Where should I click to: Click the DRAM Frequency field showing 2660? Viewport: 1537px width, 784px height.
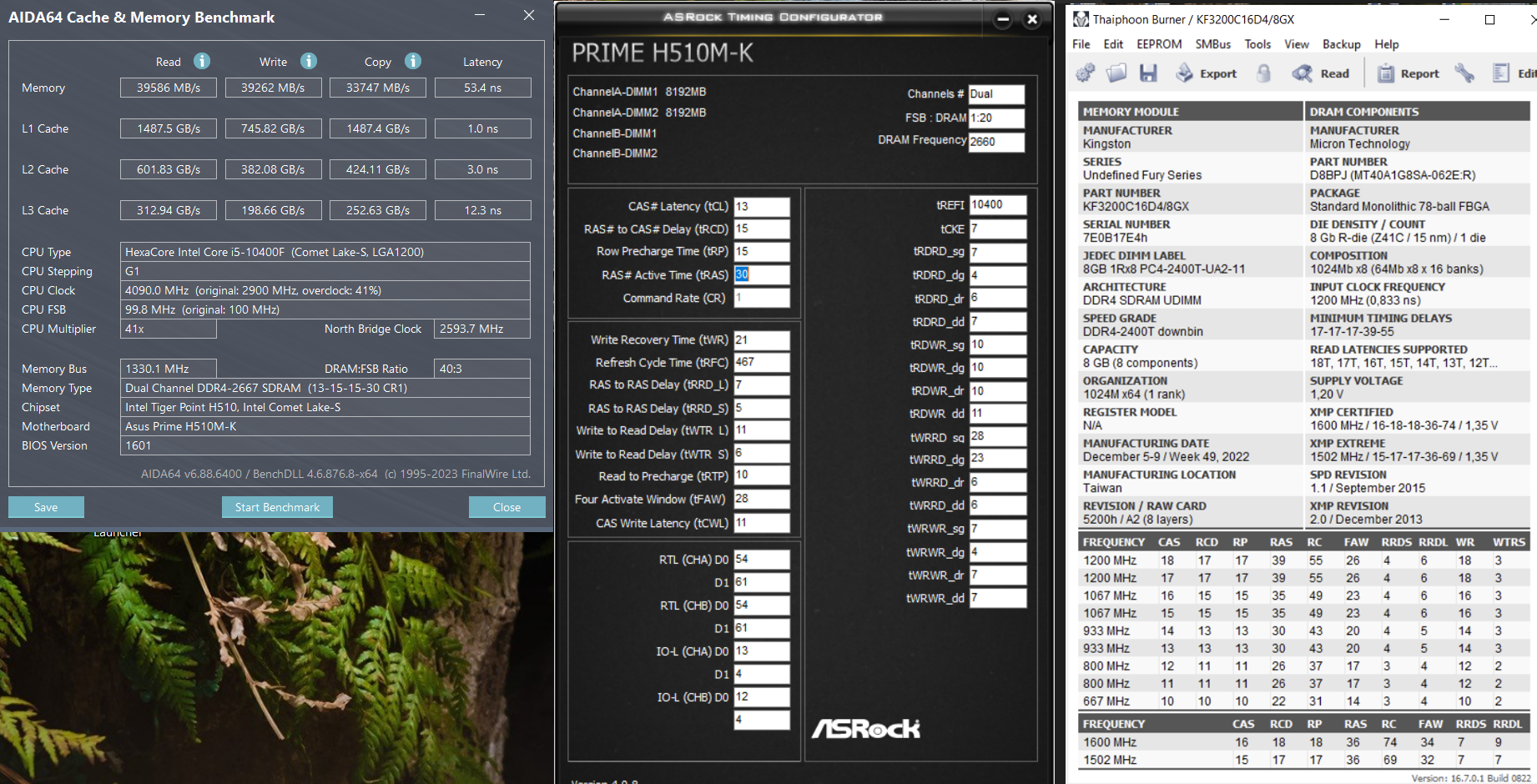coord(996,142)
